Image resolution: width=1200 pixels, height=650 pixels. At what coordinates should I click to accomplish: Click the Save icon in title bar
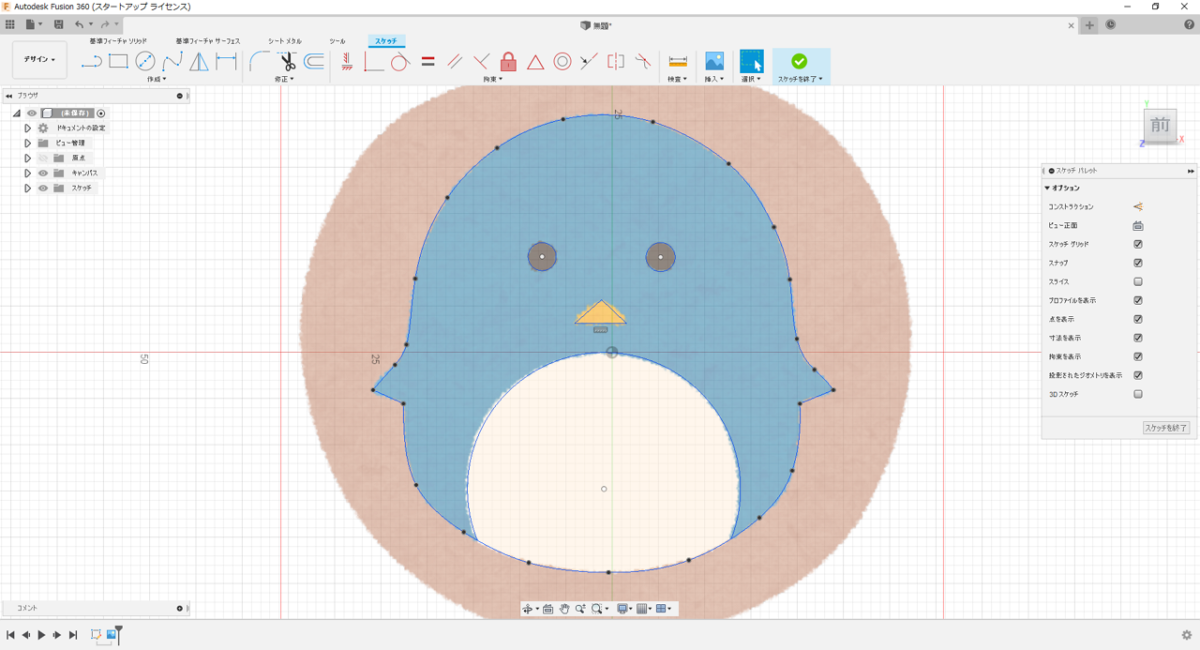[59, 24]
